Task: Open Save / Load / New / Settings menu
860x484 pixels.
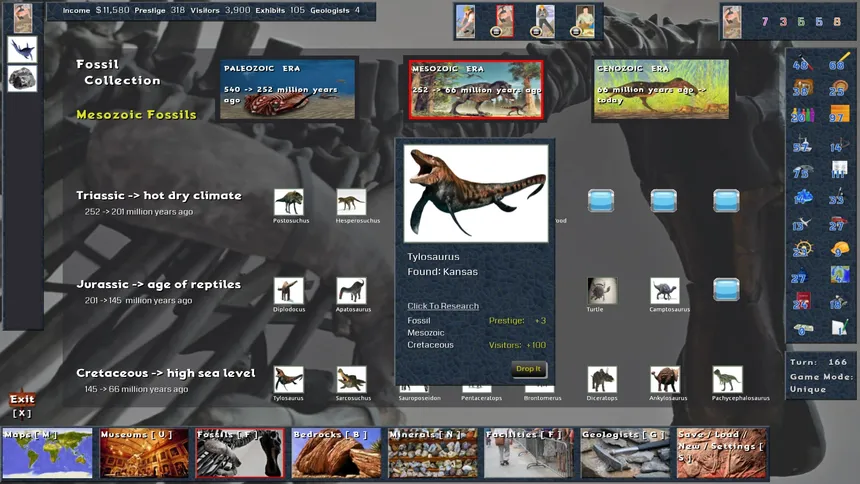Action: (722, 453)
